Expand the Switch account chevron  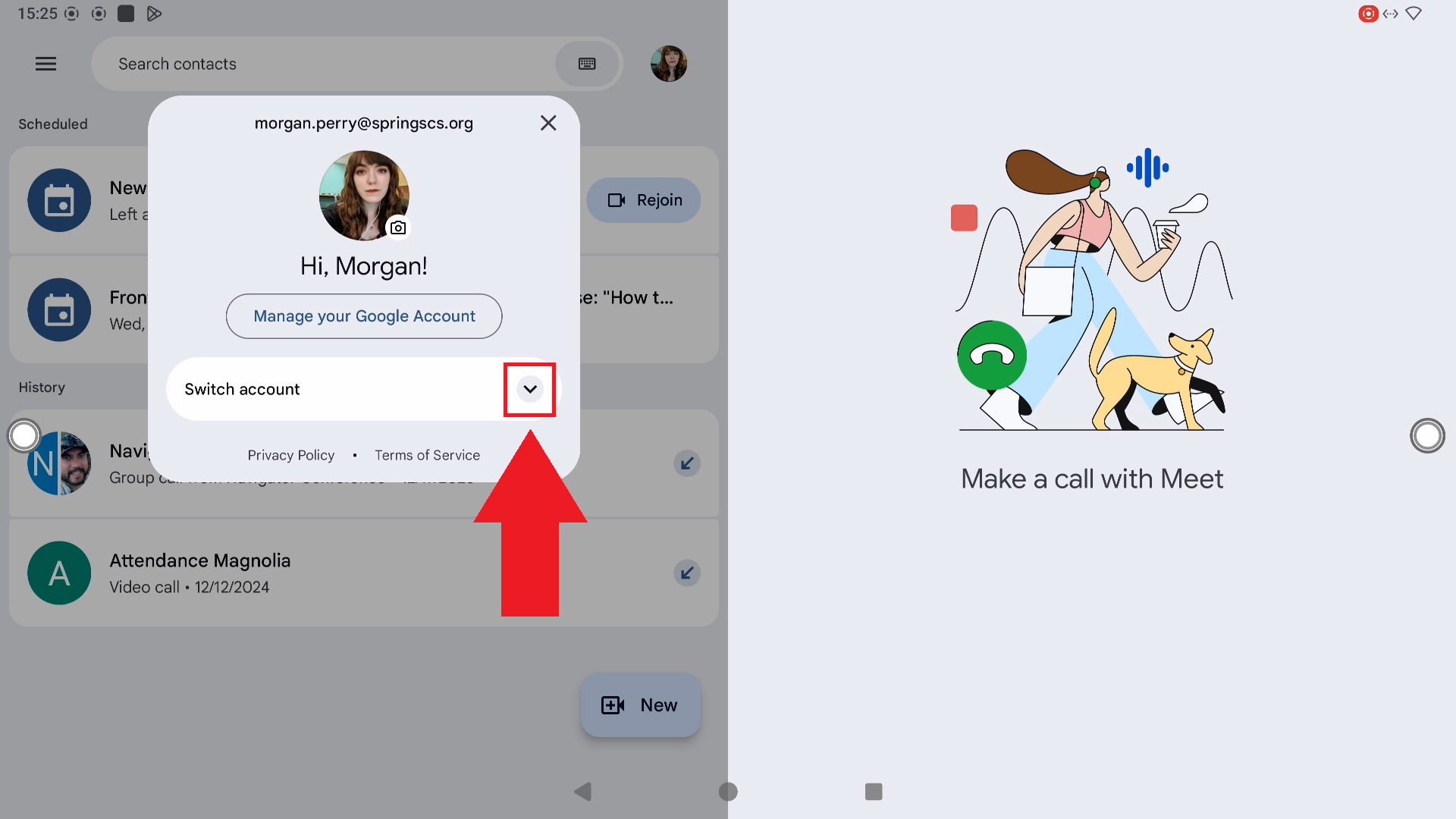(530, 389)
